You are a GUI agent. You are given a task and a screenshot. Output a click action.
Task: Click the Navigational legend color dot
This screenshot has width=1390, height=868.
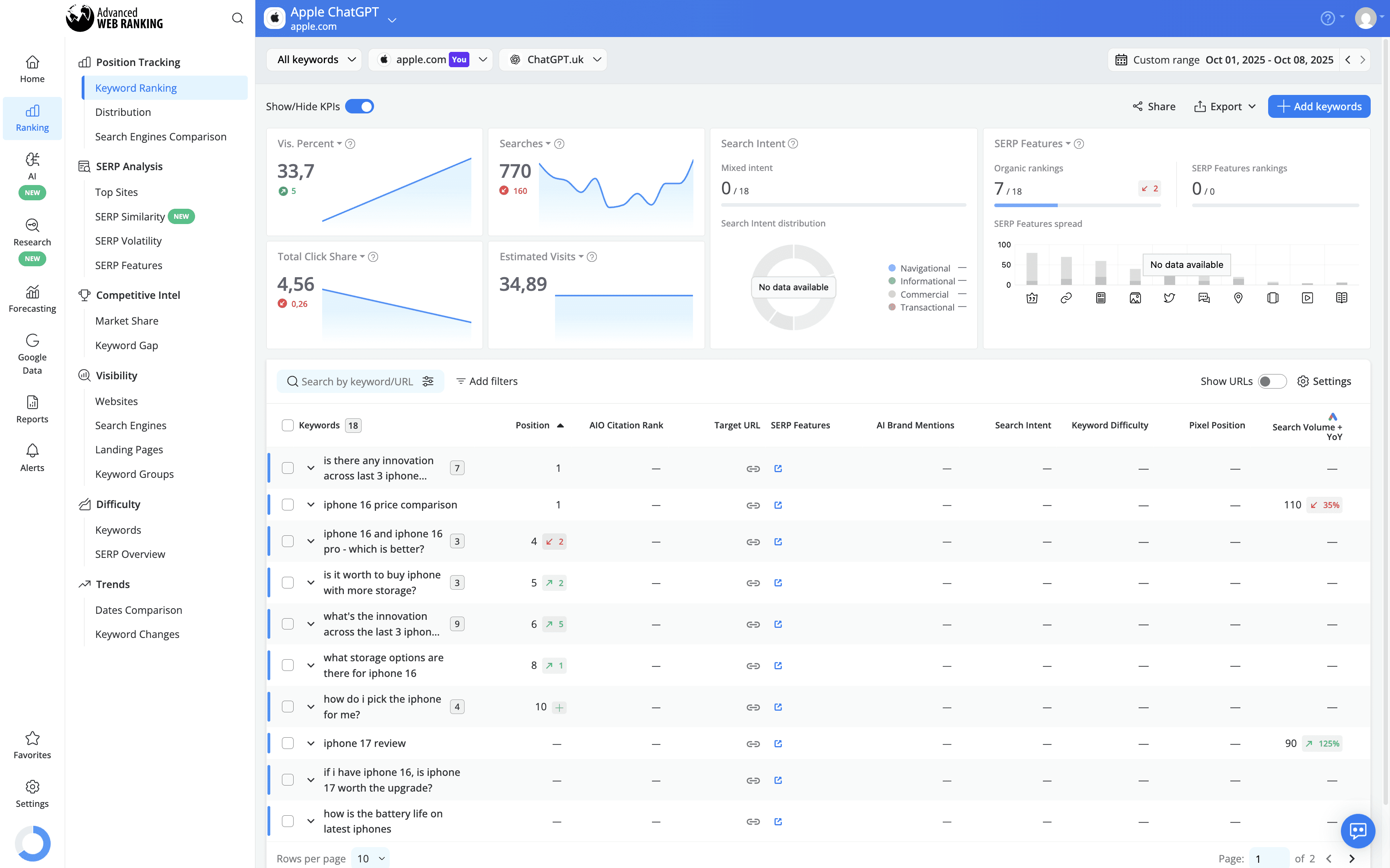[x=892, y=268]
